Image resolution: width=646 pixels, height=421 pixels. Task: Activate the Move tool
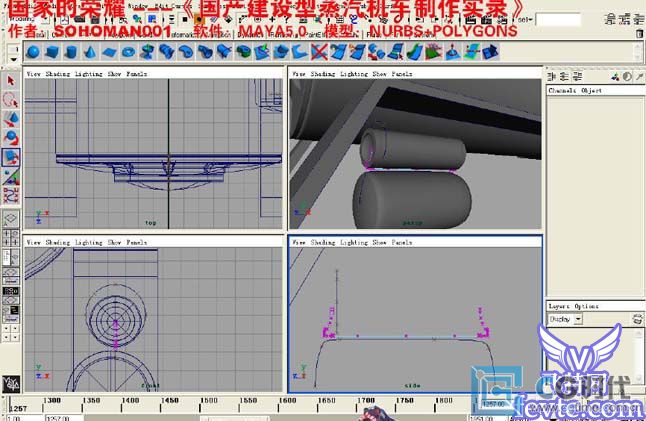11,119
